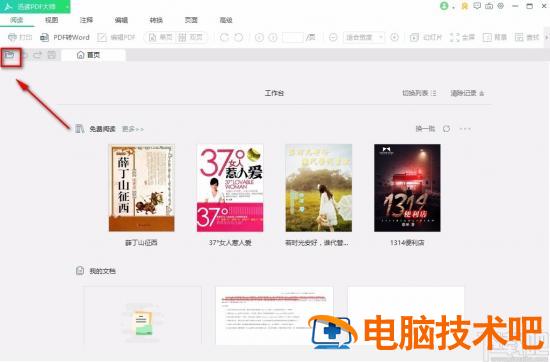Click the zoom out minus icon
This screenshot has width=550, height=362.
pos(333,37)
